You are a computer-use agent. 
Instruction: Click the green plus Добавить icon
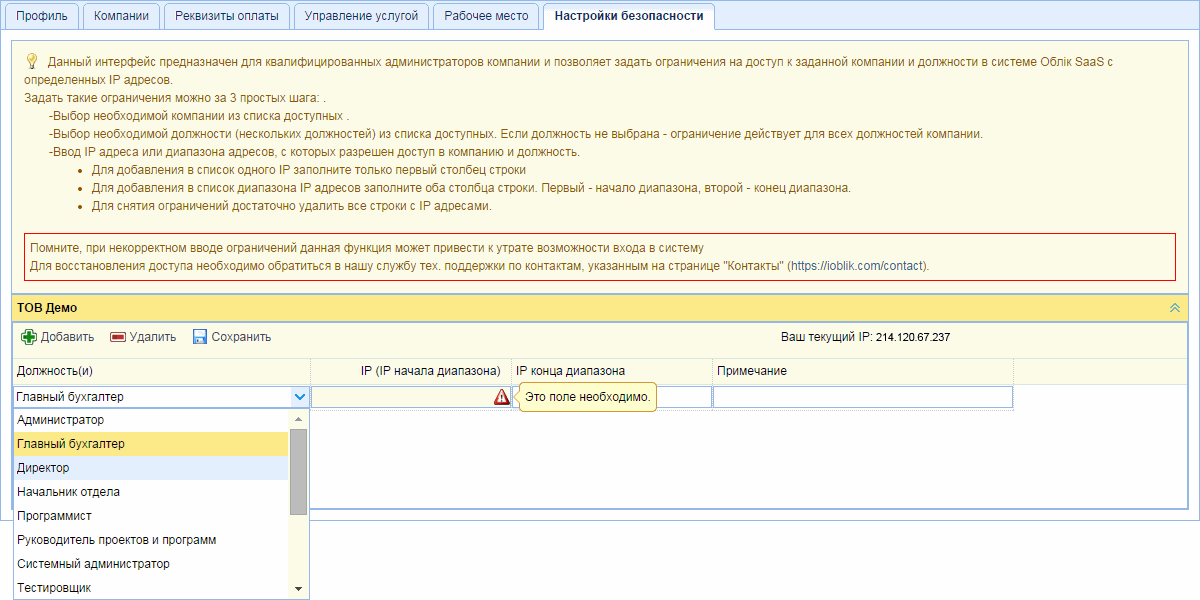tap(29, 337)
